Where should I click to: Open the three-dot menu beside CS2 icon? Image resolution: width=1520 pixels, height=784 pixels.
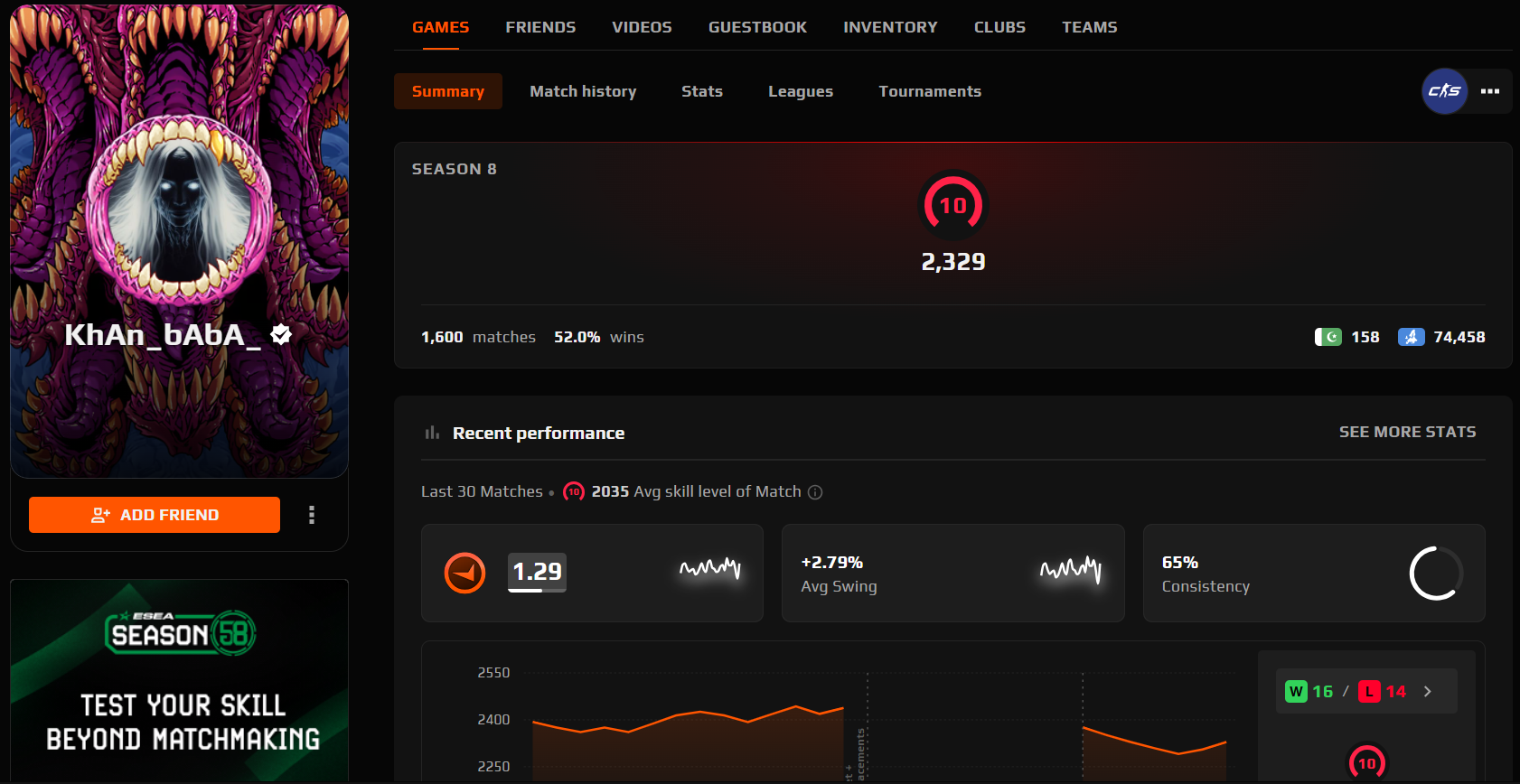1490,91
